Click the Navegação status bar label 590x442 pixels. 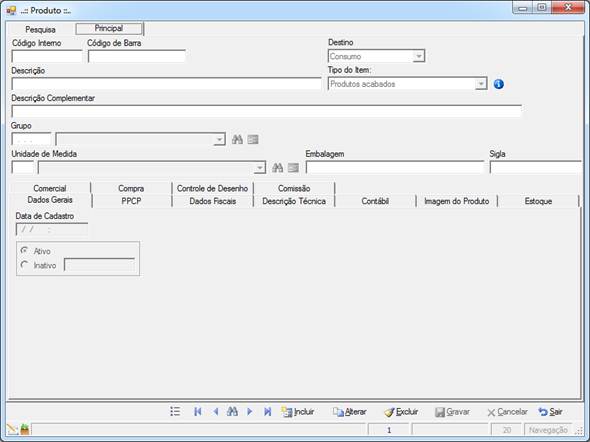(x=548, y=430)
